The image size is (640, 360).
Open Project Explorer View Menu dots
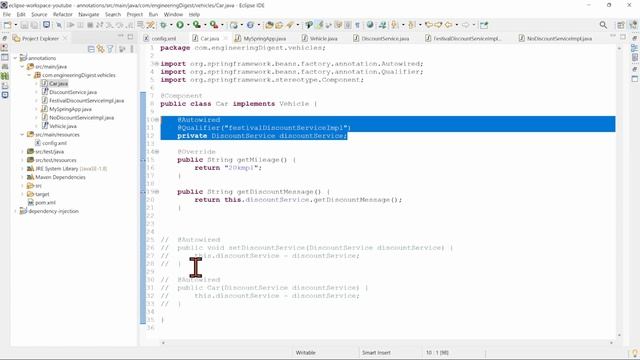point(132,49)
